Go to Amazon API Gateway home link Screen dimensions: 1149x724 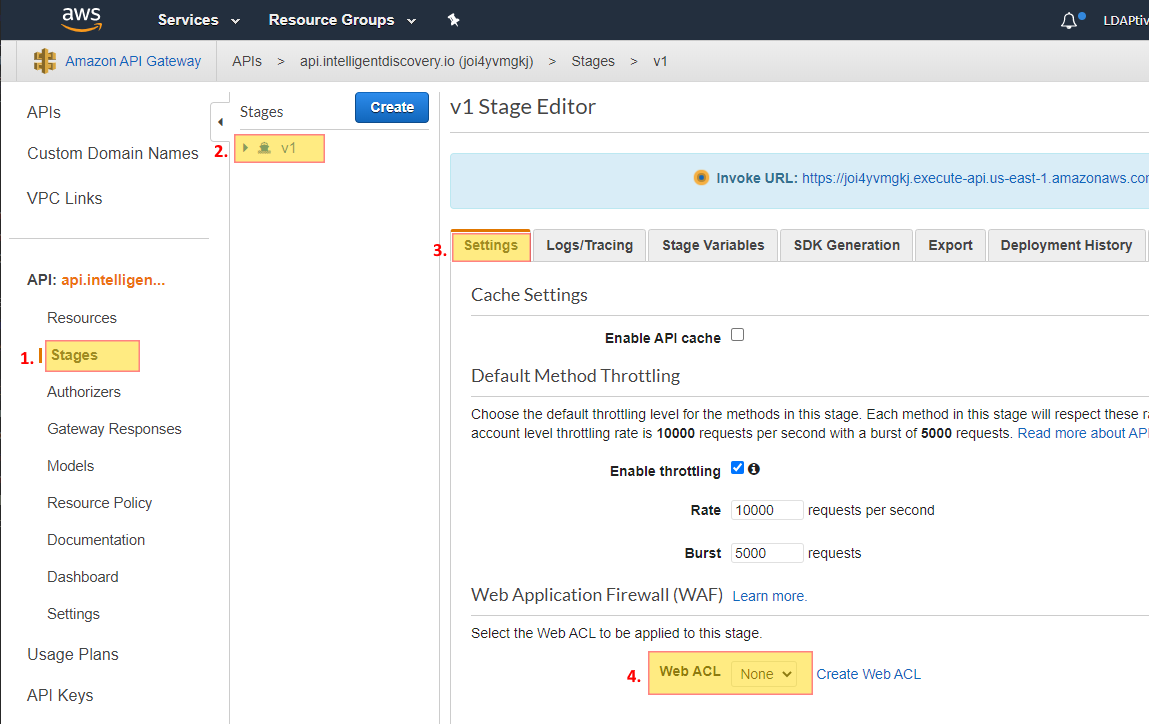pos(133,61)
